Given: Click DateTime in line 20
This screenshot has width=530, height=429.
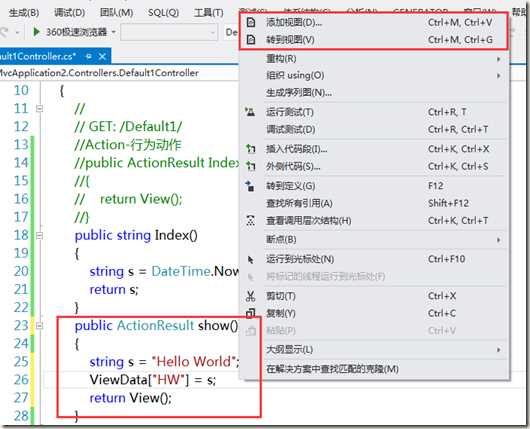Looking at the screenshot, I should [181, 271].
